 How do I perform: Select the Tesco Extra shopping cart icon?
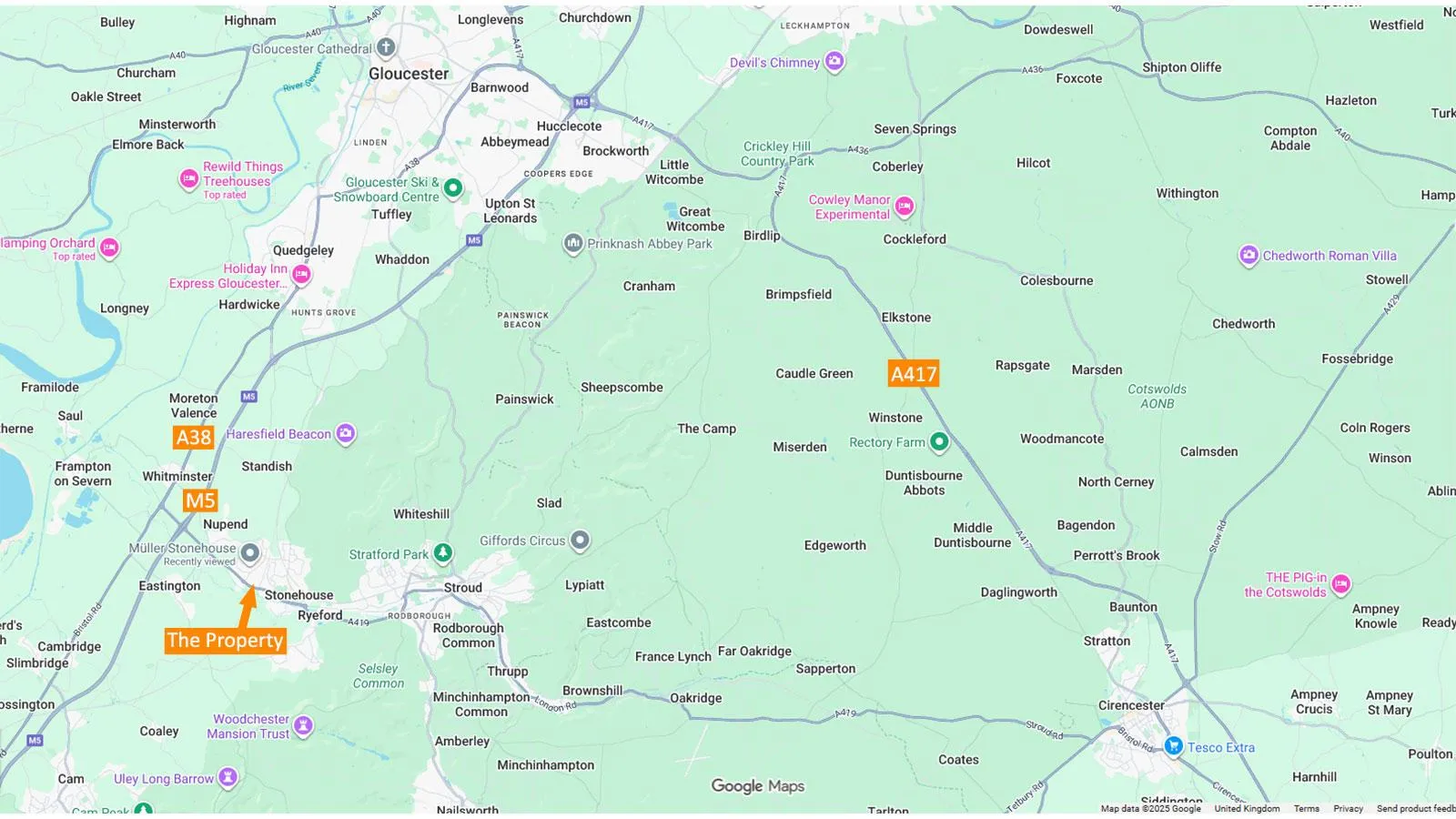point(1173,747)
